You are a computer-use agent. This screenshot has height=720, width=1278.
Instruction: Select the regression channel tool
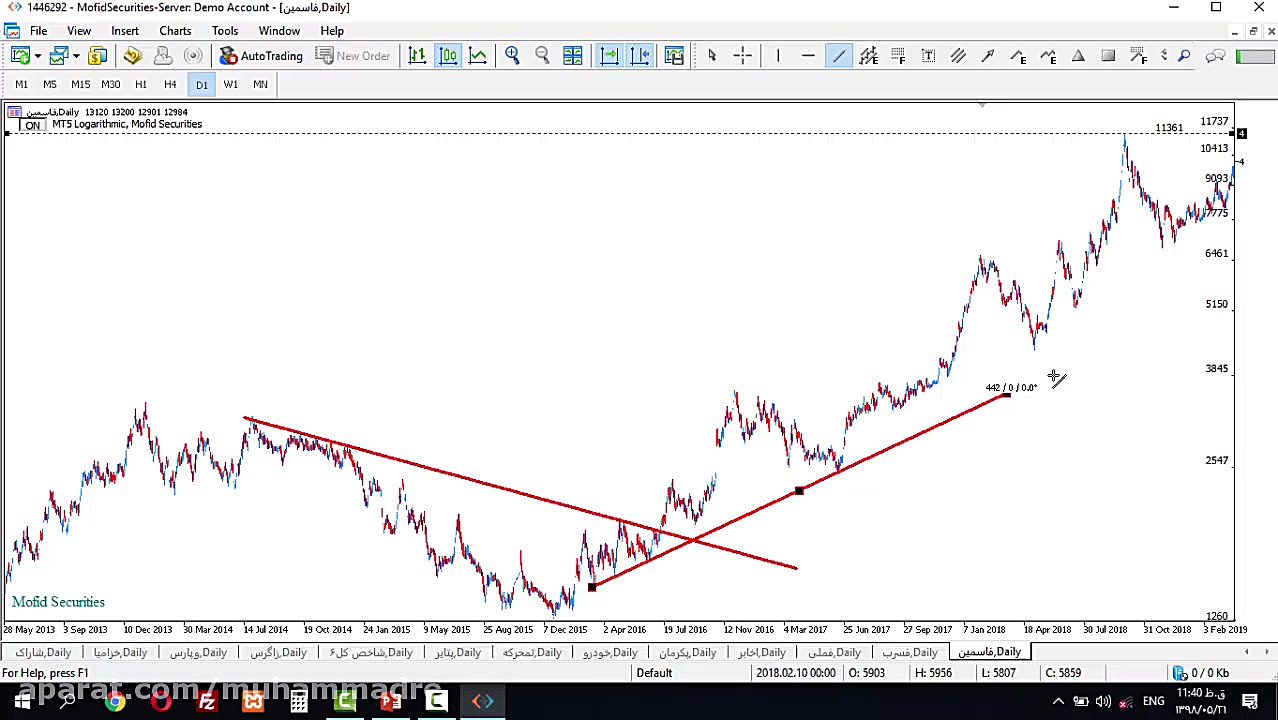pos(868,56)
